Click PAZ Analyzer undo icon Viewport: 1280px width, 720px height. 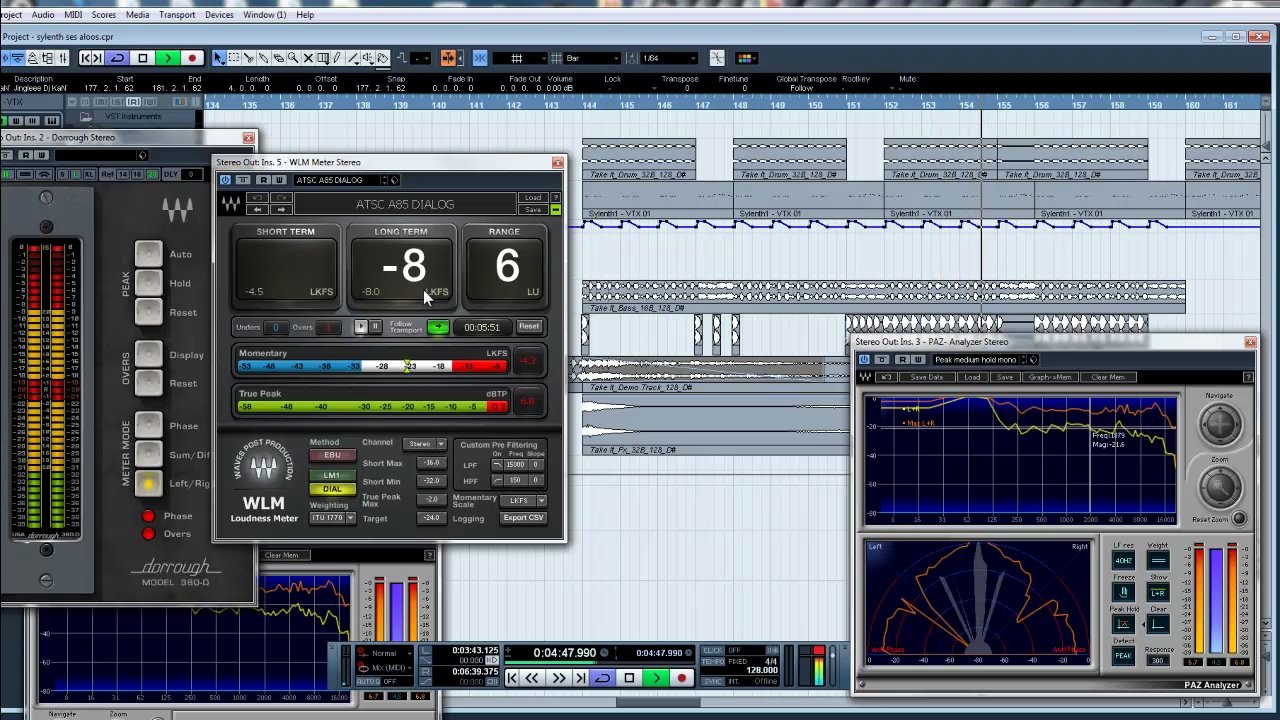[887, 377]
